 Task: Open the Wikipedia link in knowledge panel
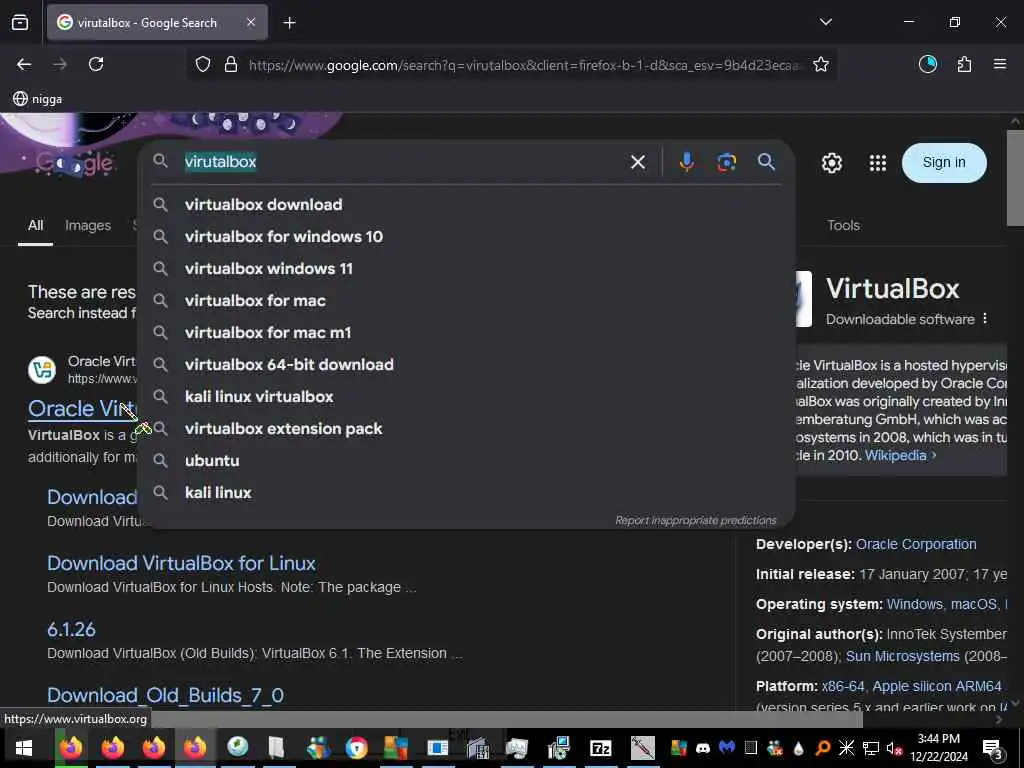coord(895,455)
